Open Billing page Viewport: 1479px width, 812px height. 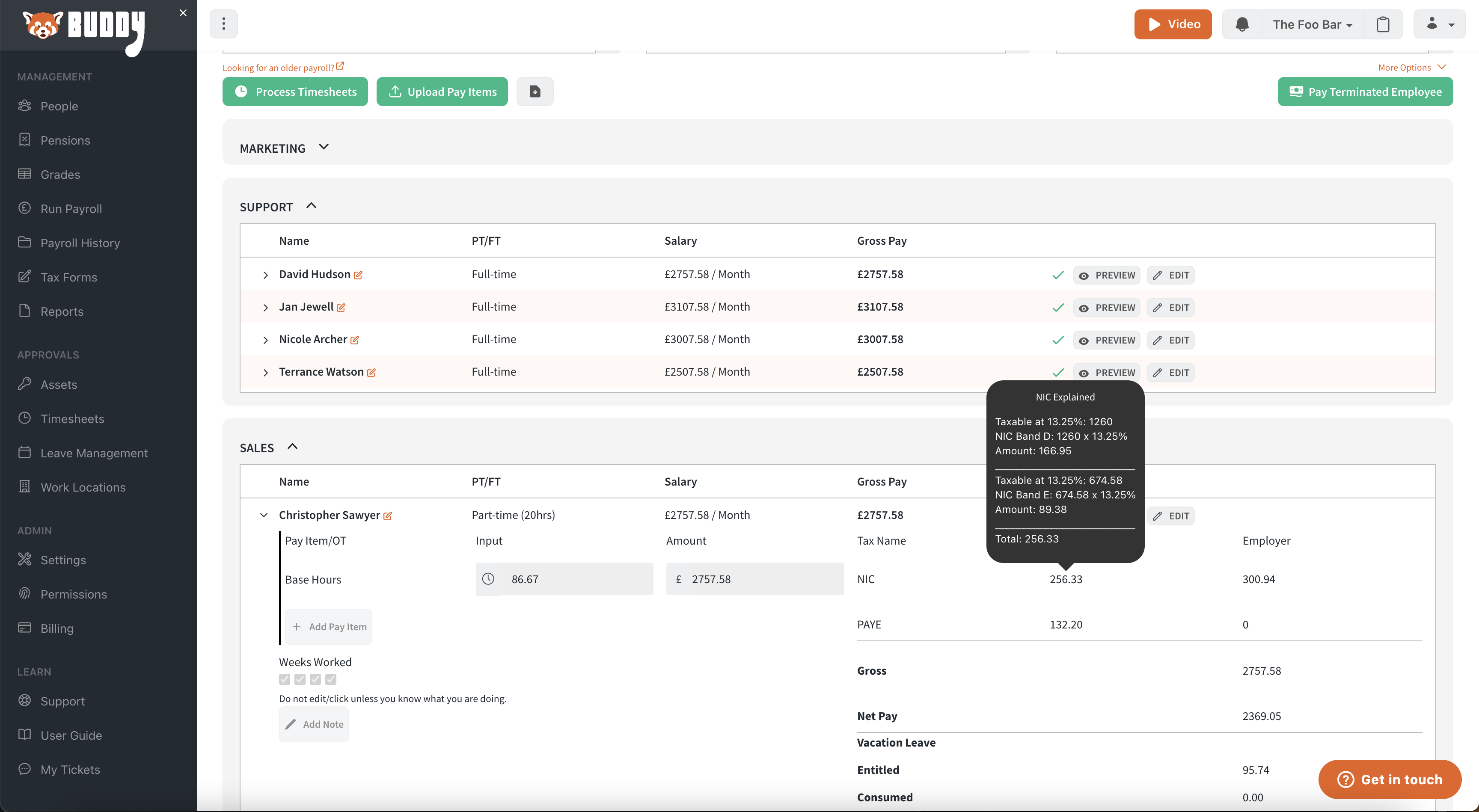pos(57,628)
